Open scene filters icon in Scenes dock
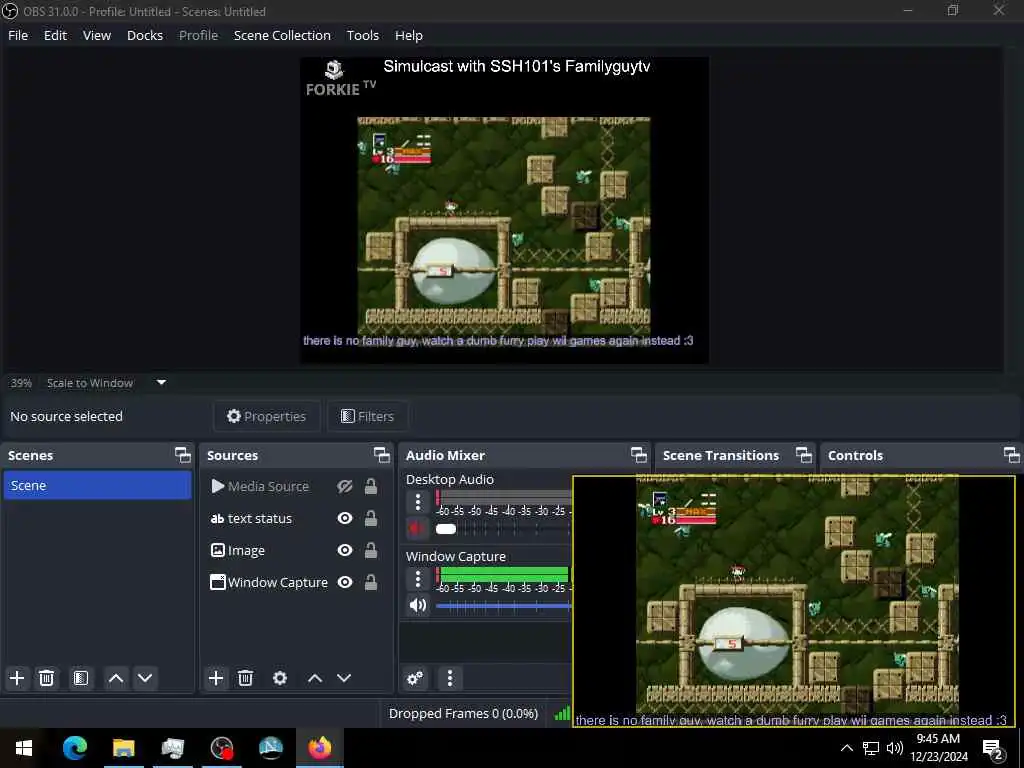The width and height of the screenshot is (1024, 768). [80, 678]
